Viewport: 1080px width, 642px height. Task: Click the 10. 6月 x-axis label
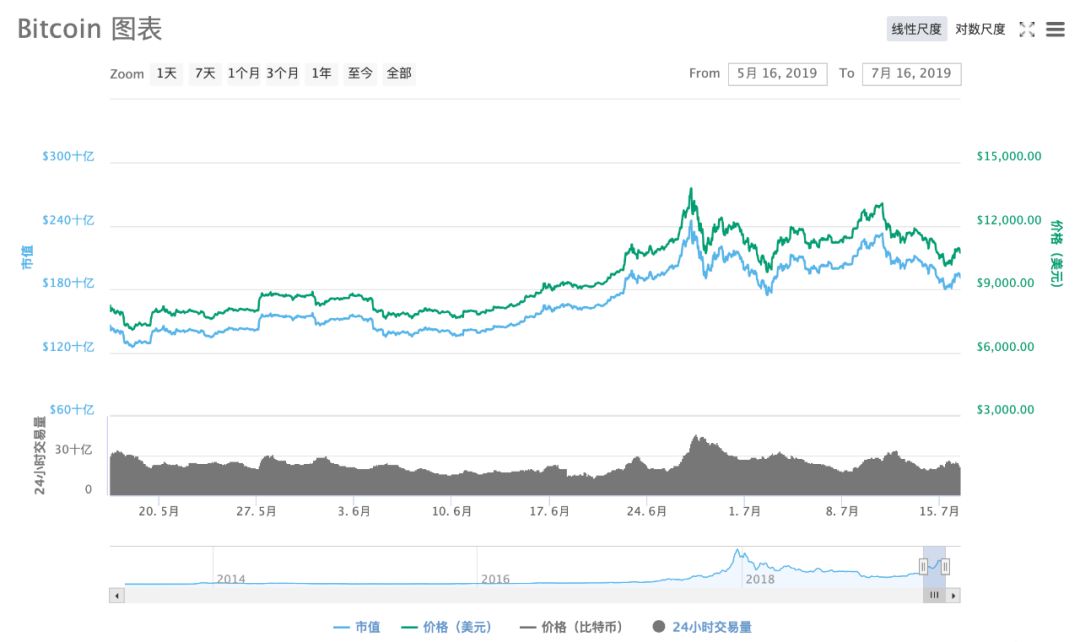451,511
